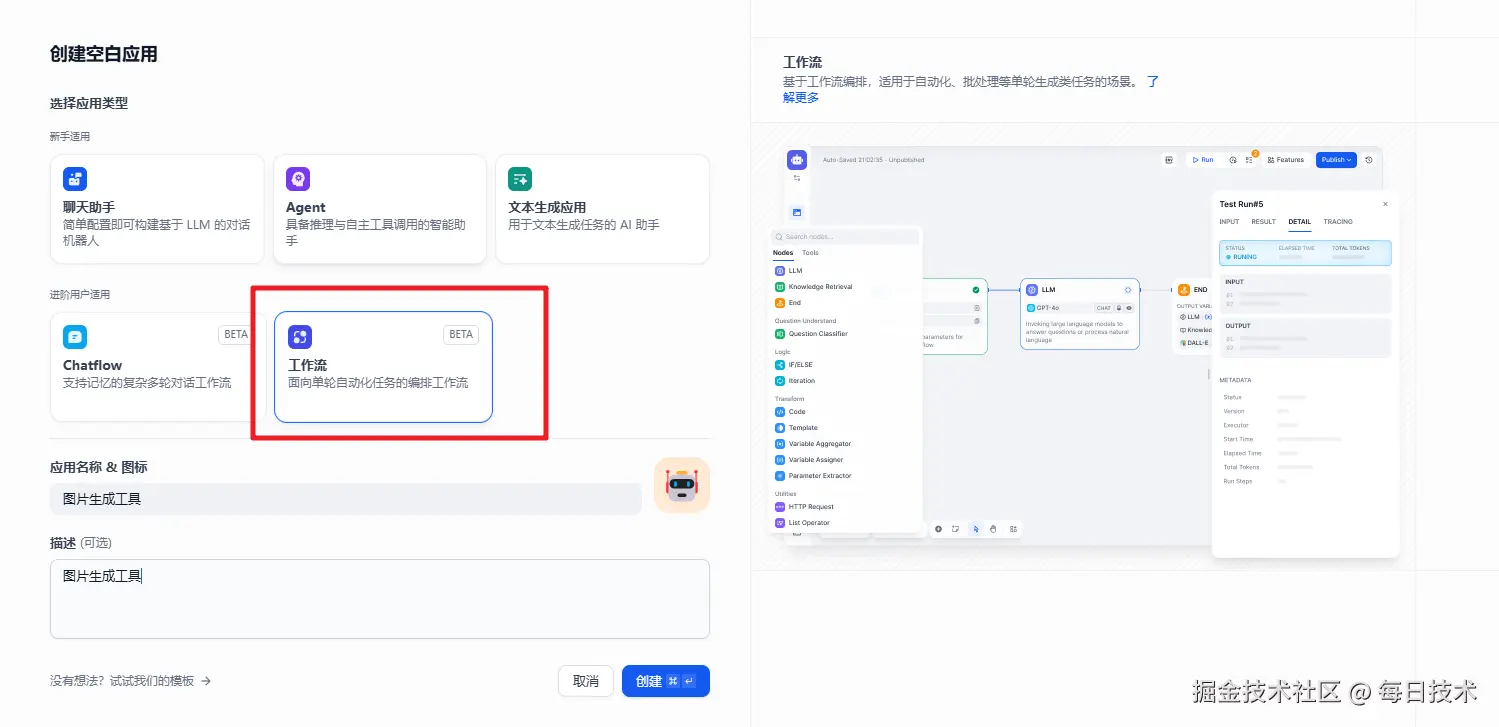Open the TRACING tab of Test Run#5

tap(1338, 222)
